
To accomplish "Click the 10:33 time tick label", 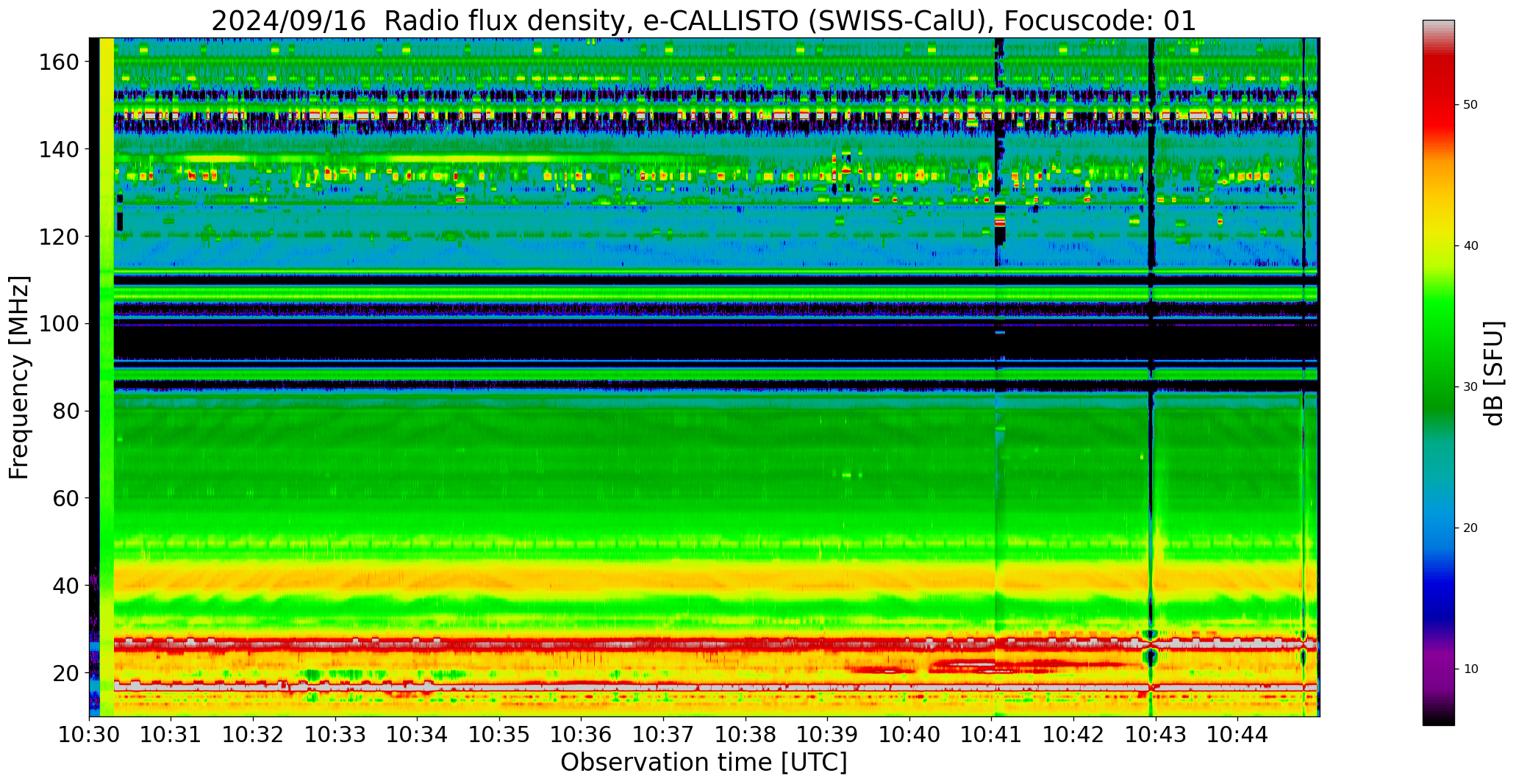I will (x=335, y=734).
